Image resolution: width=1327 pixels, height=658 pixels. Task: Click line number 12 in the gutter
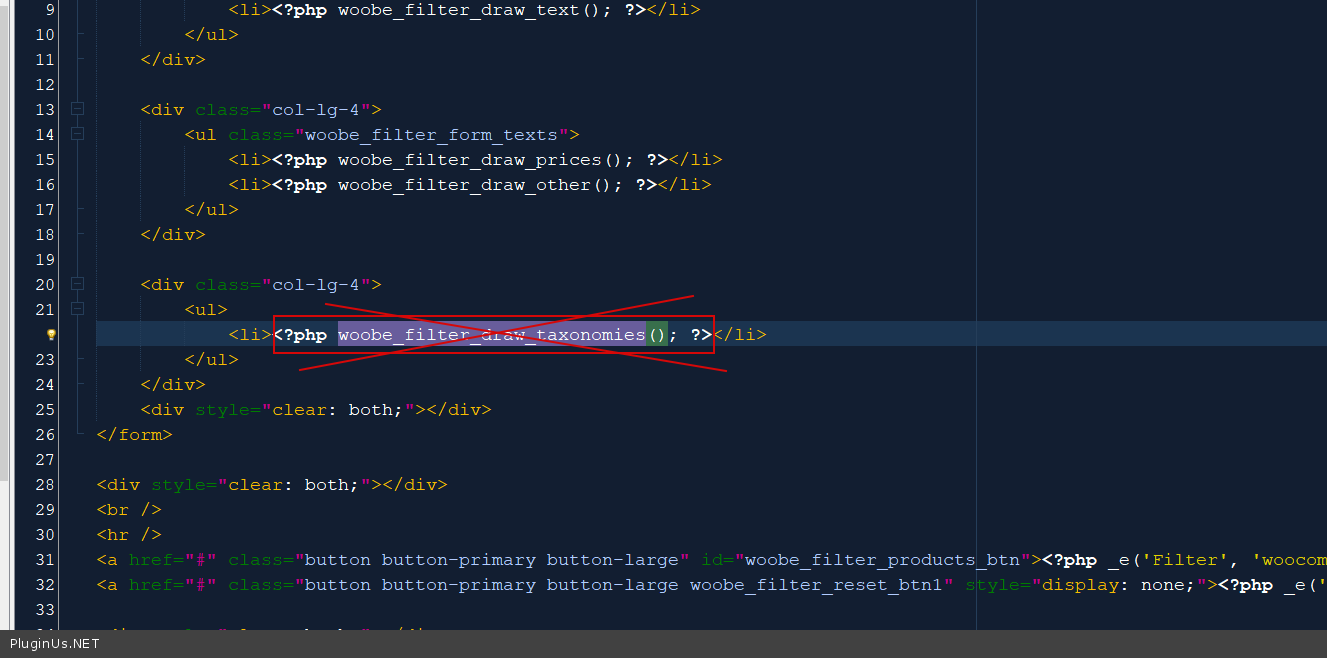point(45,85)
